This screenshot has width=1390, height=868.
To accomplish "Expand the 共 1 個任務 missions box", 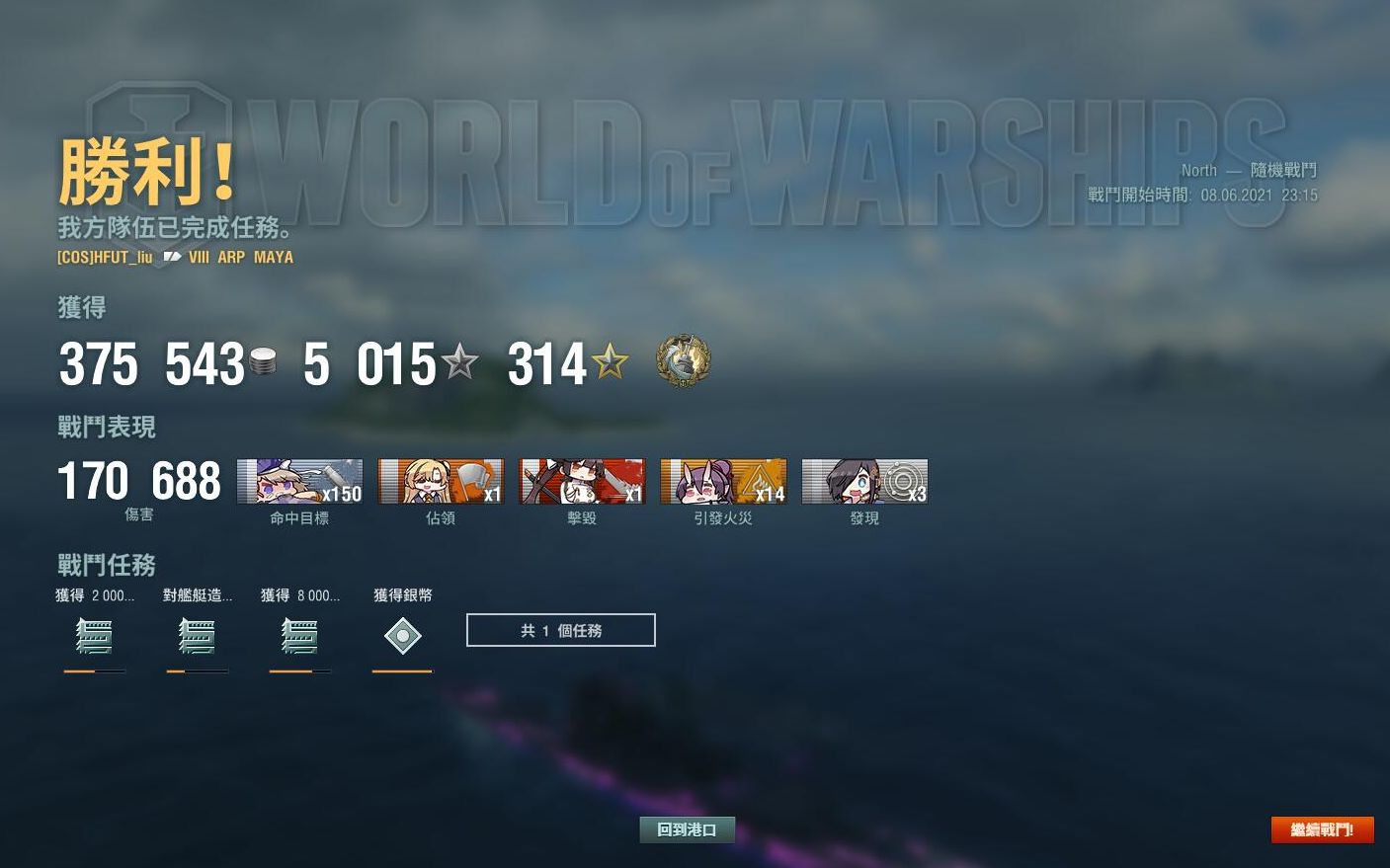I will 560,630.
